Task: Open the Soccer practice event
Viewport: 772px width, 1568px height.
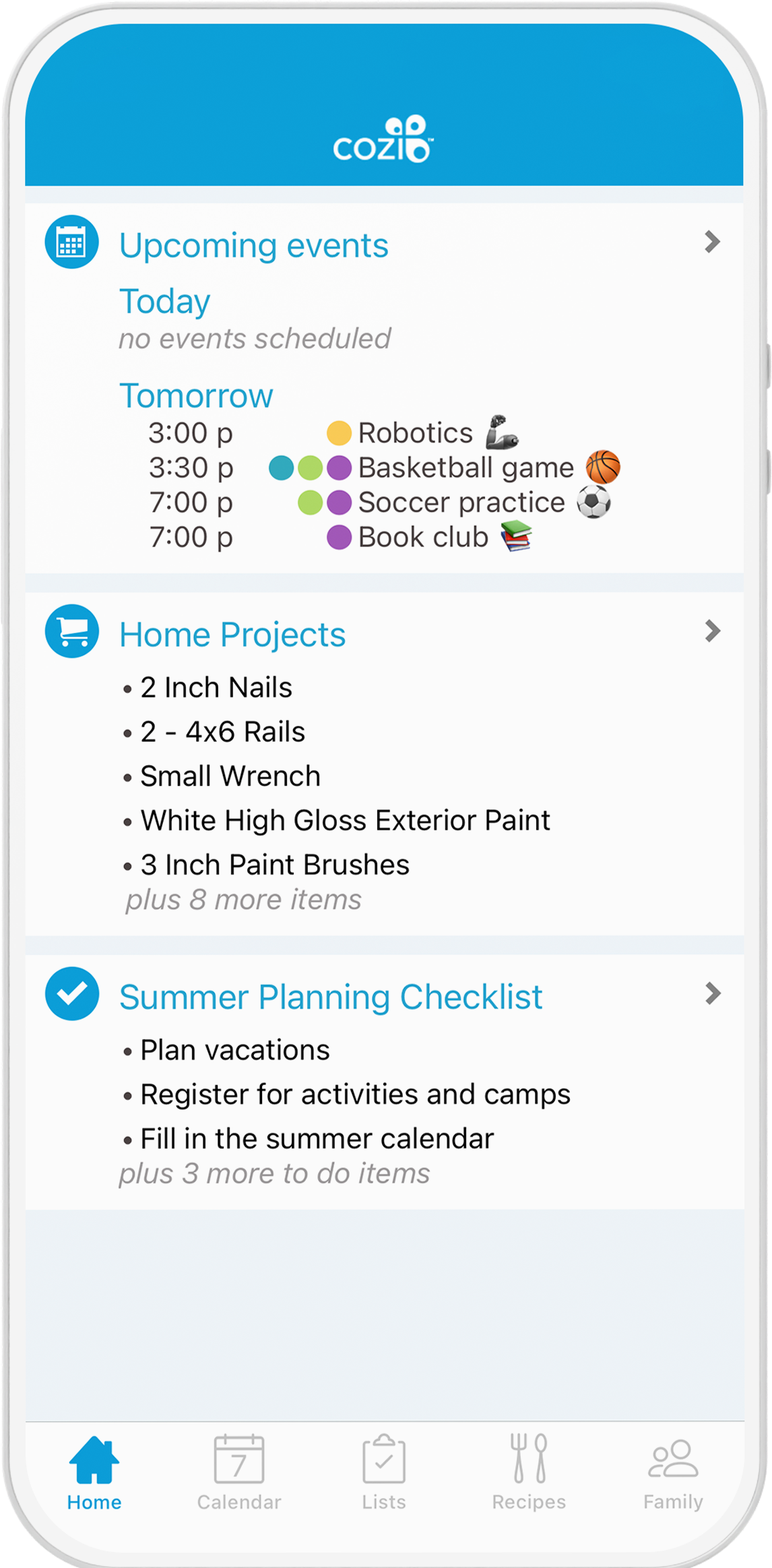Action: point(461,502)
